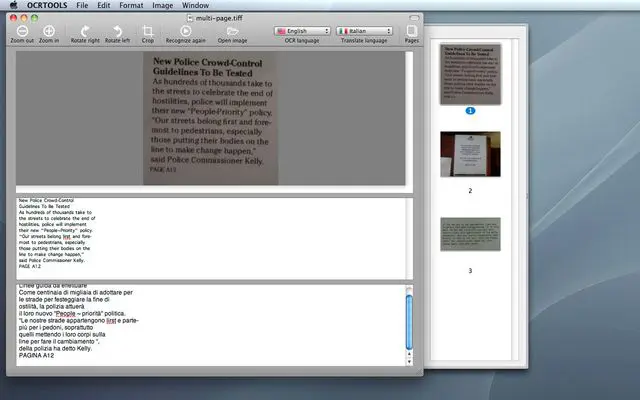The width and height of the screenshot is (640, 400).
Task: Click the blue page 1 badge in drawer
Action: coord(470,111)
